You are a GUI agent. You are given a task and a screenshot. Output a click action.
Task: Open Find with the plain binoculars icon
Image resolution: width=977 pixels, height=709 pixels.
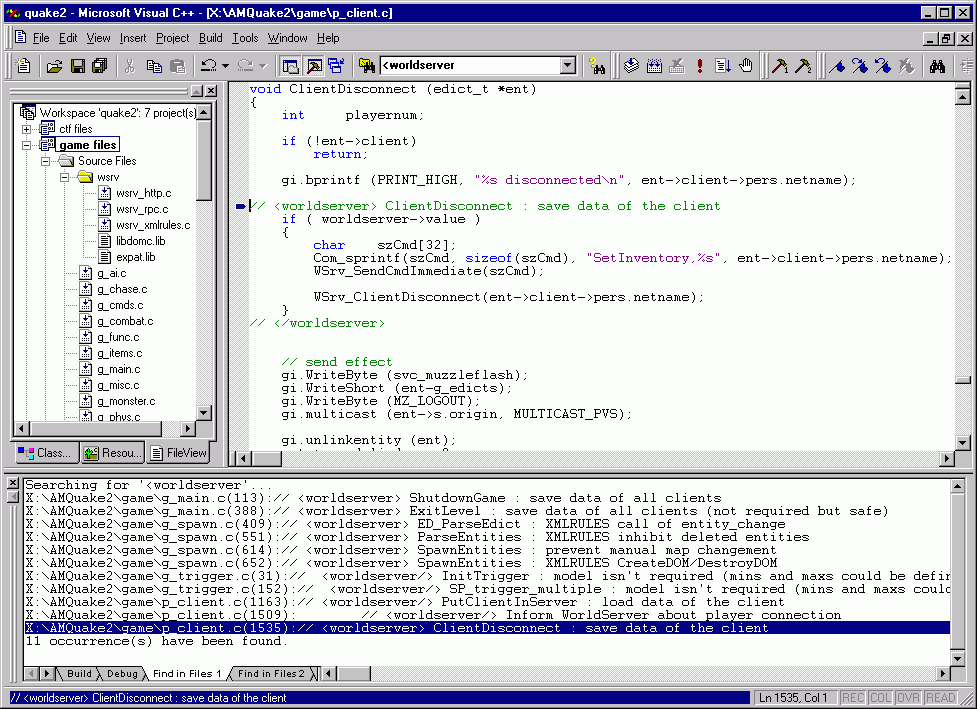coord(937,65)
